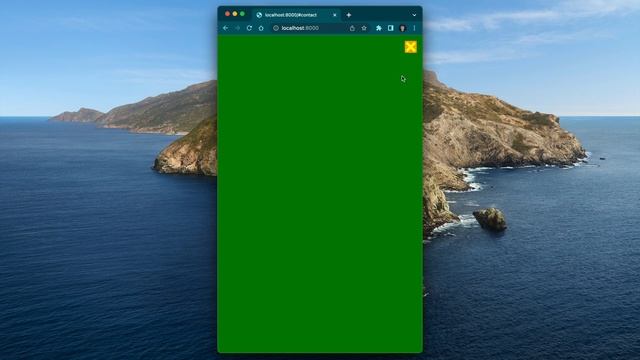Open a new tab with plus

(x=349, y=15)
